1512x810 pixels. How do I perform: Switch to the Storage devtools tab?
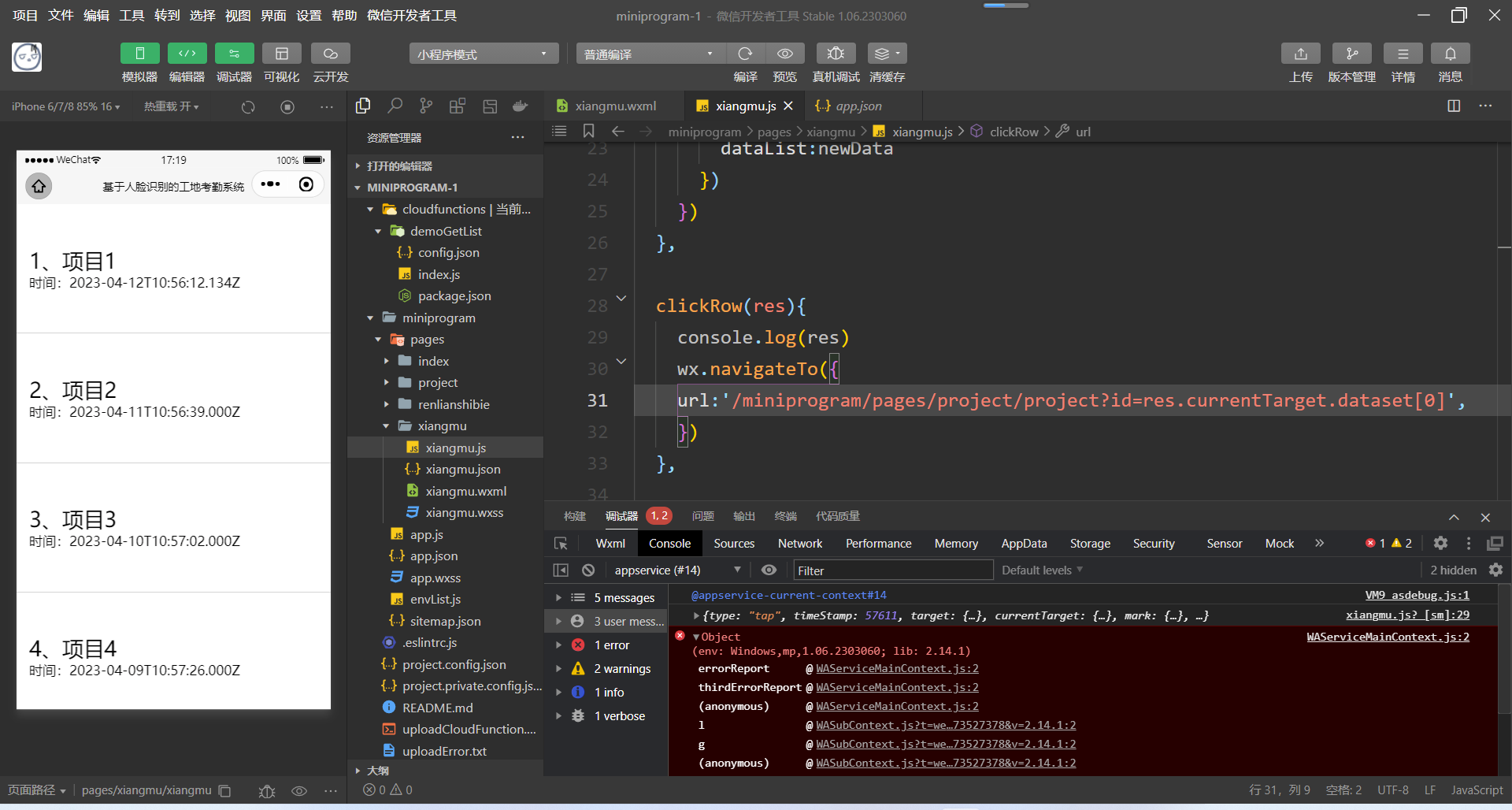click(x=1090, y=543)
